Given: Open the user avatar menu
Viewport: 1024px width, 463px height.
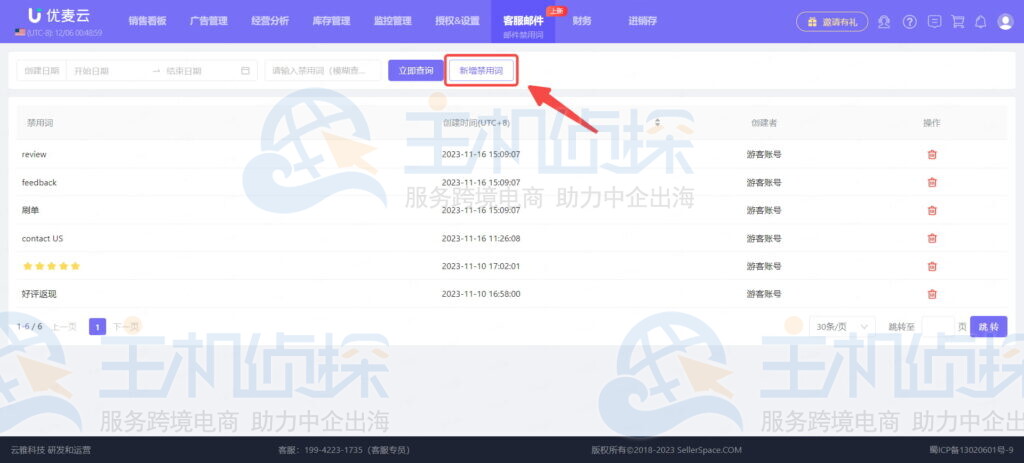Looking at the screenshot, I should pos(1005,22).
